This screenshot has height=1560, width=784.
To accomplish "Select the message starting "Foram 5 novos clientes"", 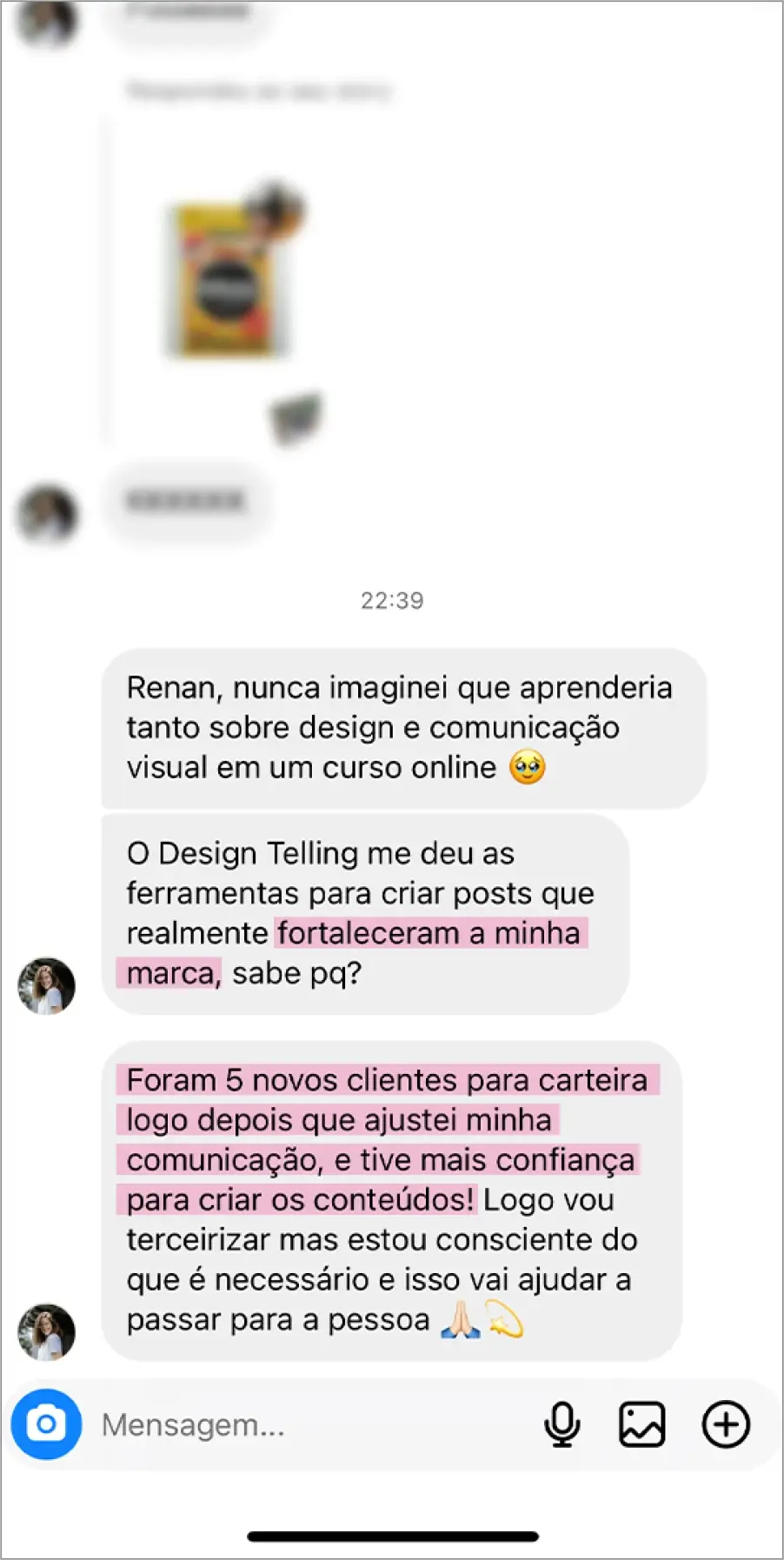I will click(x=392, y=1200).
